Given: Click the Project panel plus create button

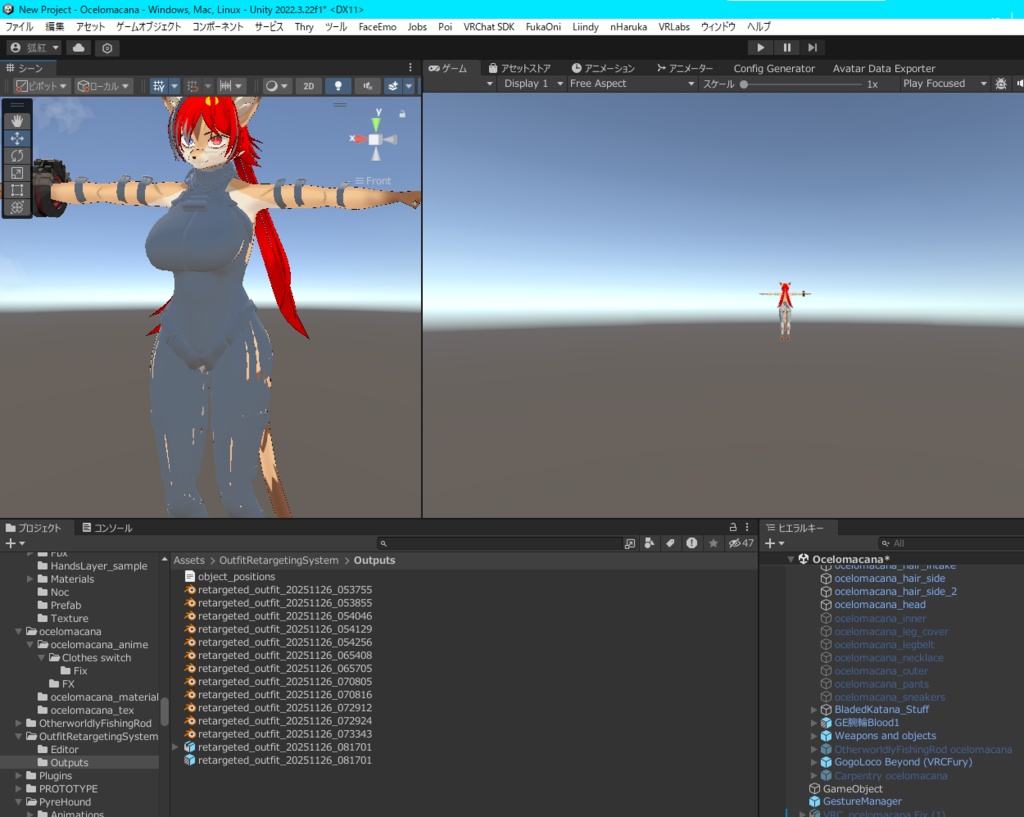Looking at the screenshot, I should click(x=14, y=543).
